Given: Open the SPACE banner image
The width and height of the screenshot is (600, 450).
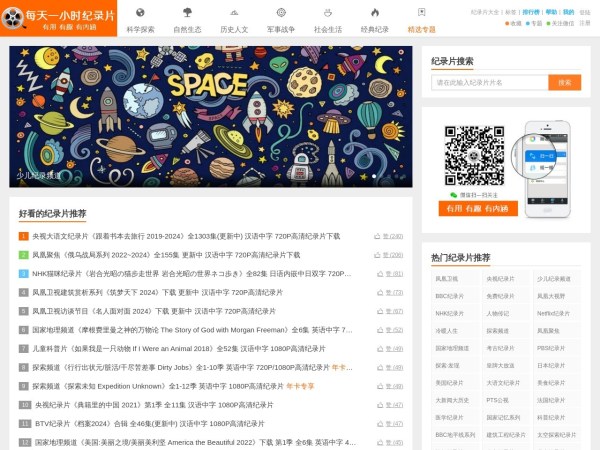Looking at the screenshot, I should click(x=211, y=115).
